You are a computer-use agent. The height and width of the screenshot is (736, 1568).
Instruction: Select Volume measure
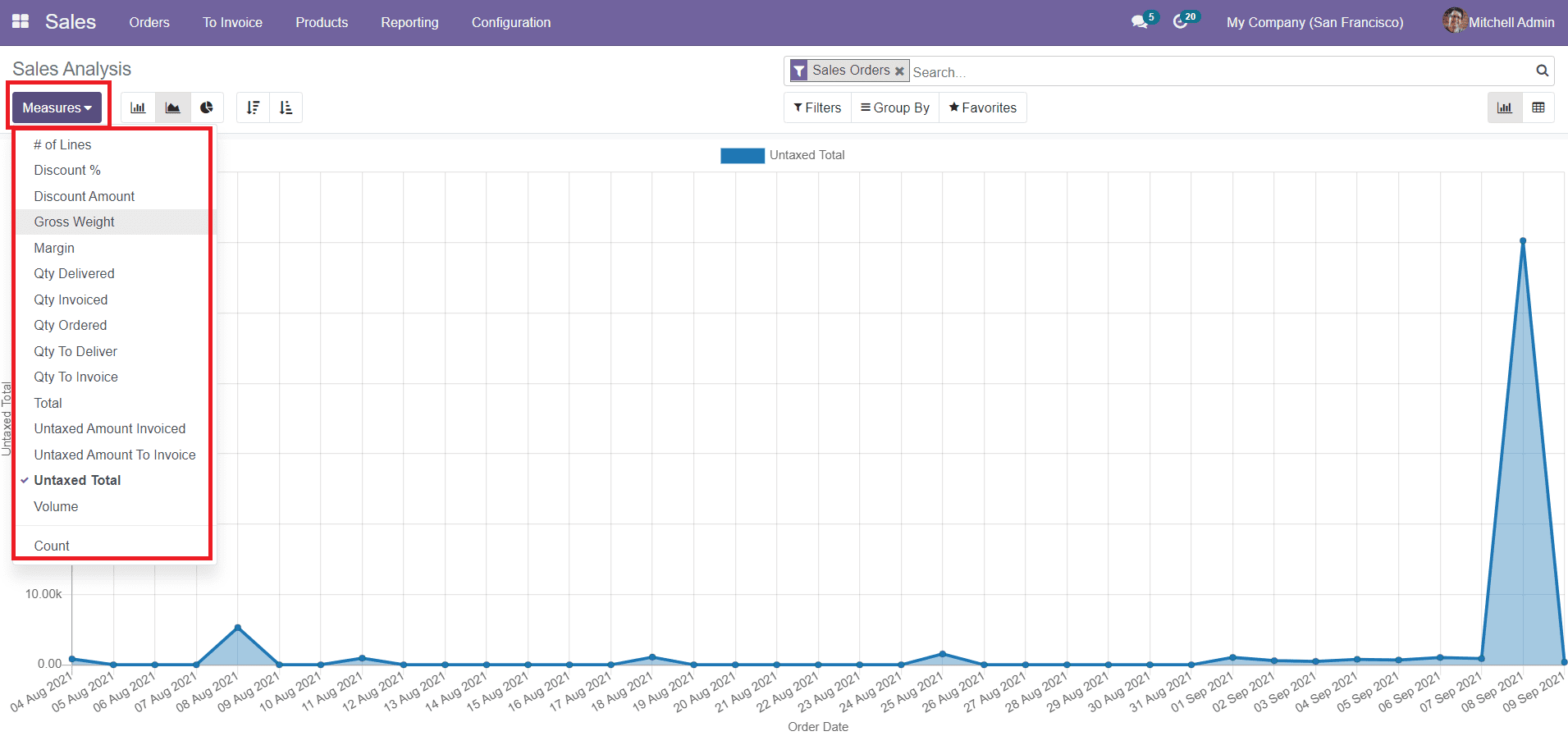click(115, 506)
